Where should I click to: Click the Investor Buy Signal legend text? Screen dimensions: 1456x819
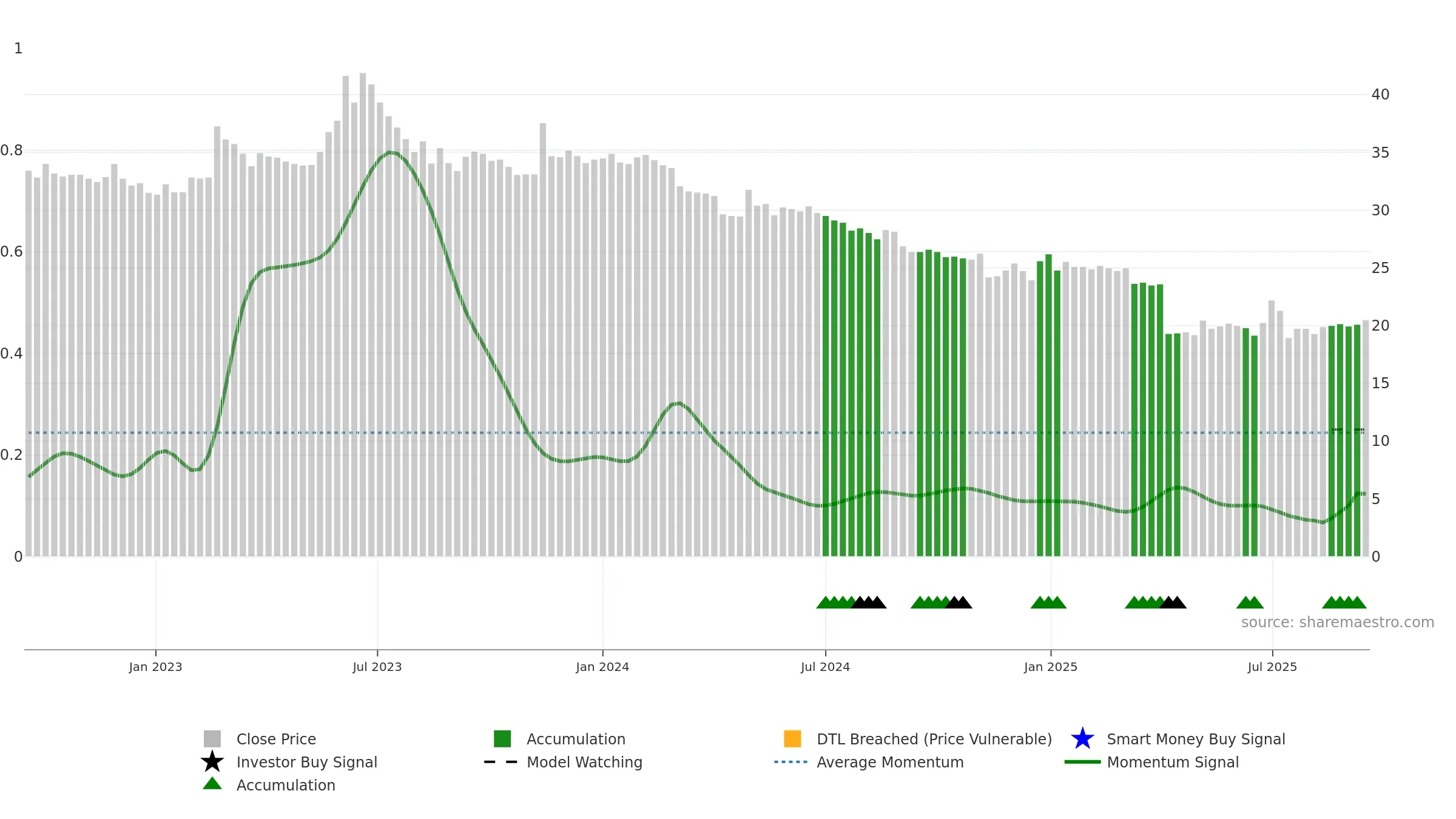307,762
